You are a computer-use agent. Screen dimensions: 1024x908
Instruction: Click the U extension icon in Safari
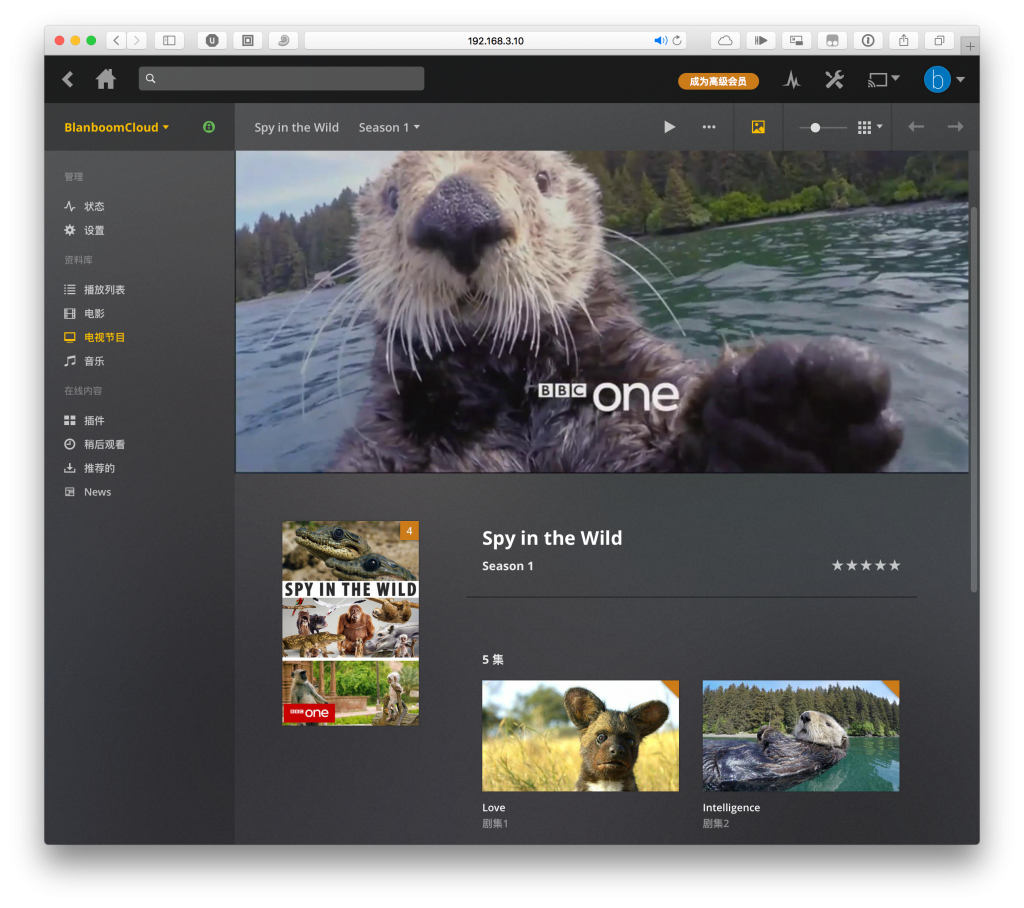212,41
